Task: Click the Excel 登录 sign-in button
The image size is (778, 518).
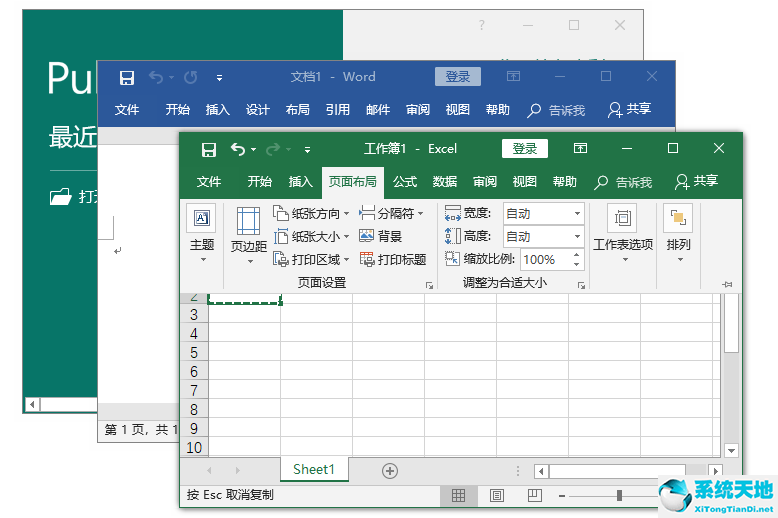Action: tap(525, 149)
